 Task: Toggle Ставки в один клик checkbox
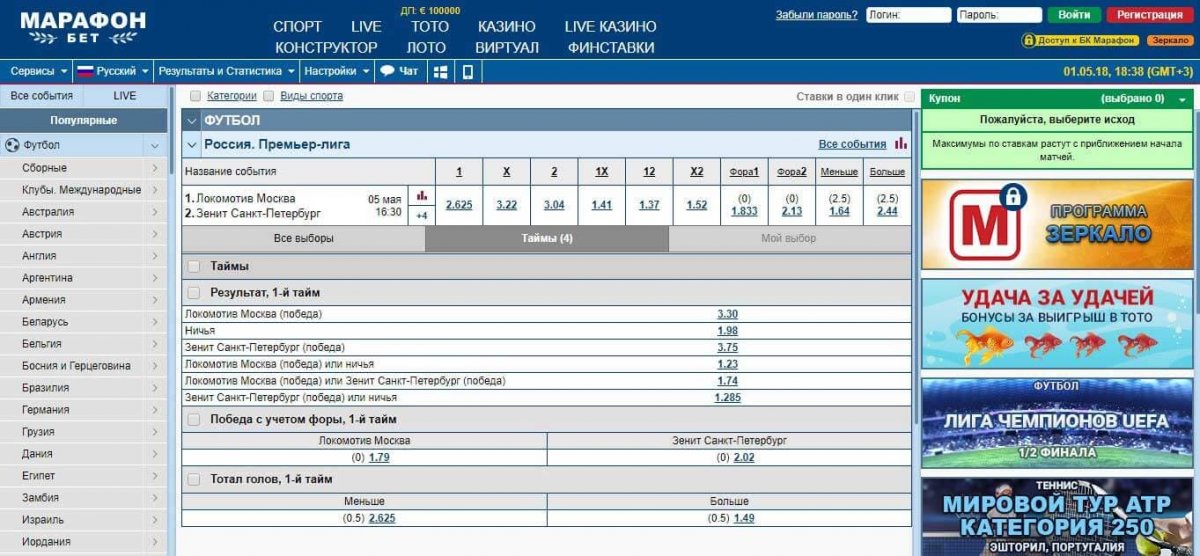click(x=909, y=97)
